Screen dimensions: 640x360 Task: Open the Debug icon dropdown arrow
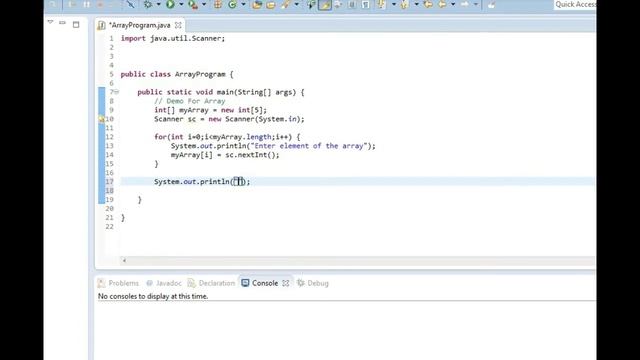coord(158,4)
